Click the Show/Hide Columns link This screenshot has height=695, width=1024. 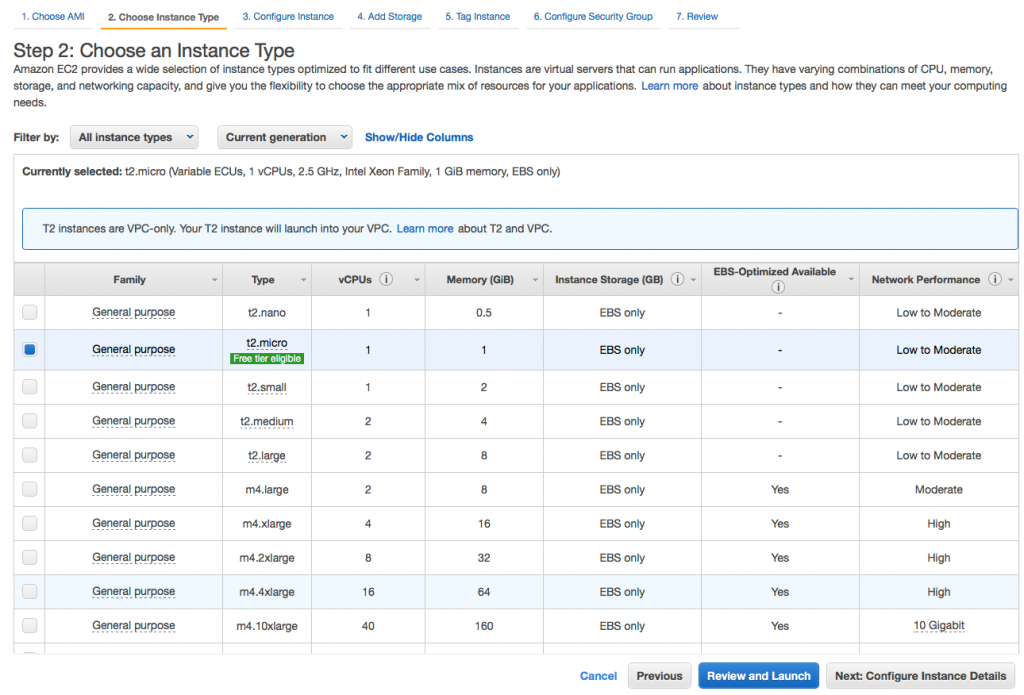click(x=419, y=137)
